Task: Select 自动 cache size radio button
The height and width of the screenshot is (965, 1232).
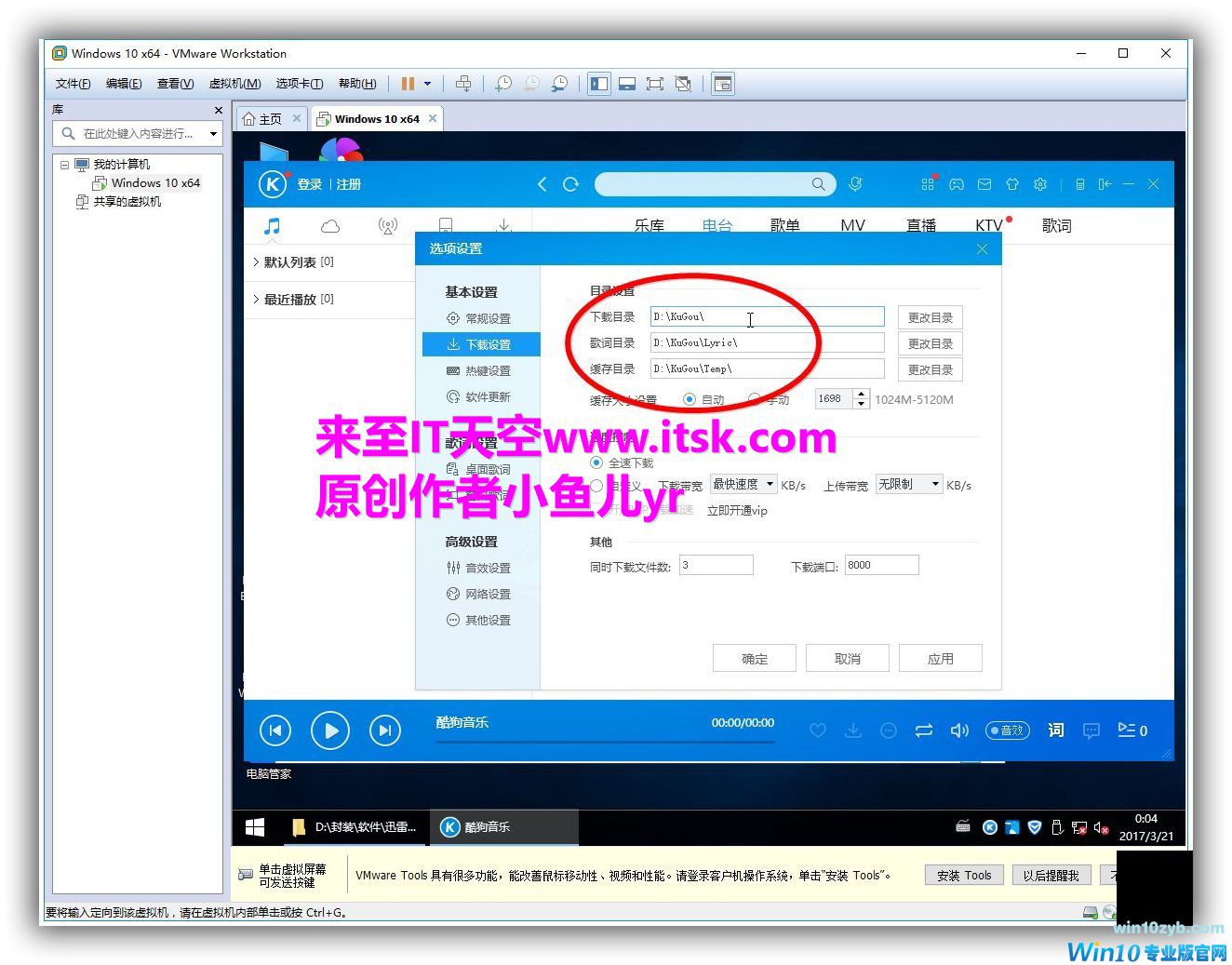Action: coord(690,399)
